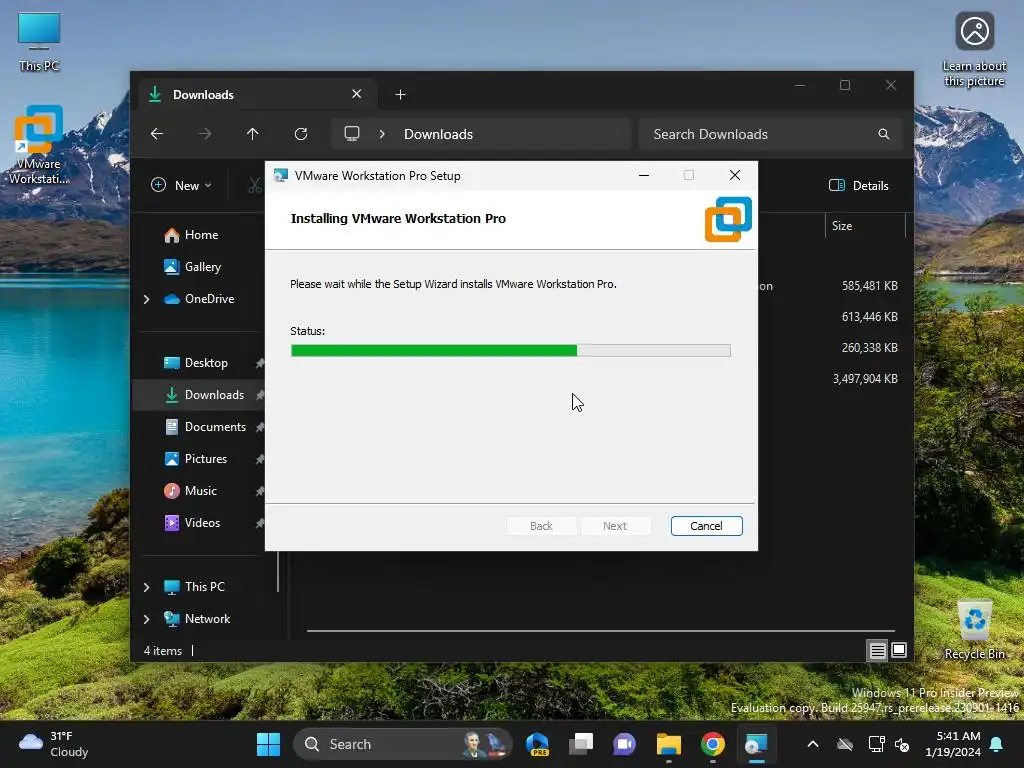Expand the This PC tree node
This screenshot has width=1024, height=768.
coord(146,587)
